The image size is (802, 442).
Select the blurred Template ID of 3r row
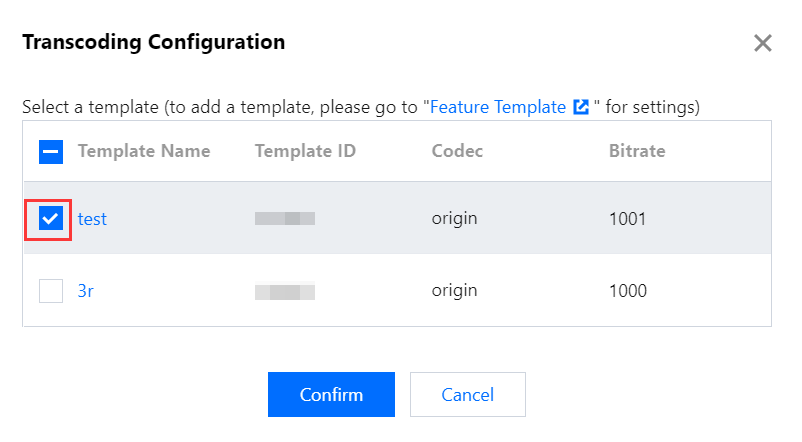click(285, 291)
